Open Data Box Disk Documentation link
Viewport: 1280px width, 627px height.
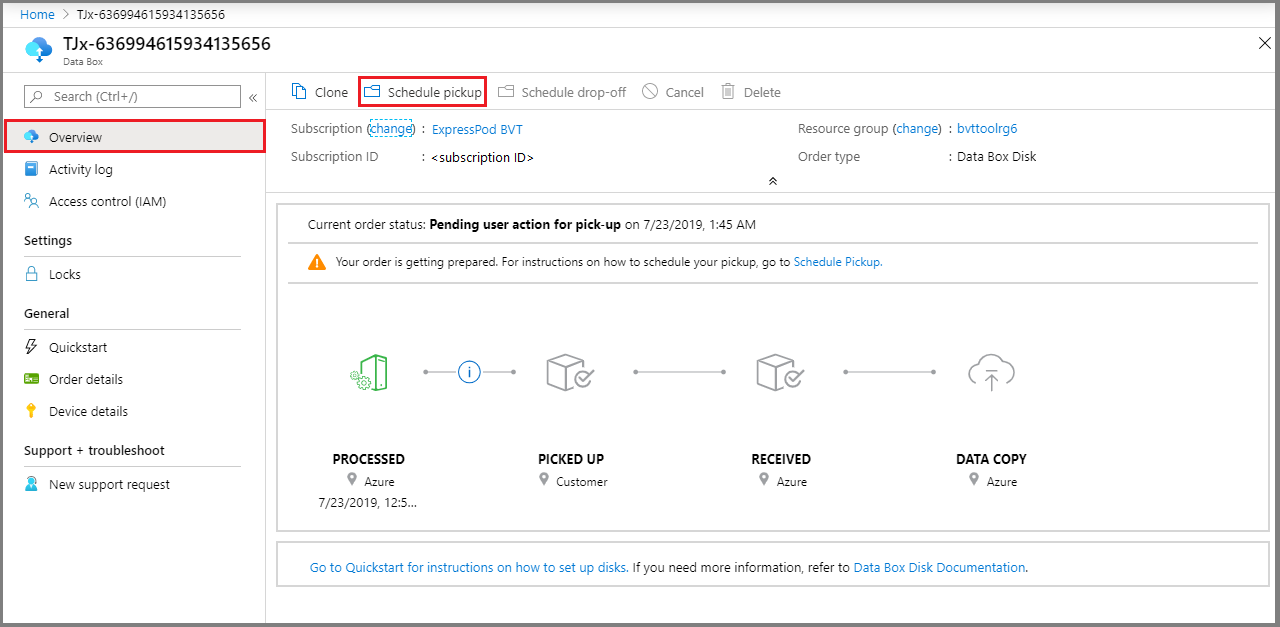click(939, 567)
